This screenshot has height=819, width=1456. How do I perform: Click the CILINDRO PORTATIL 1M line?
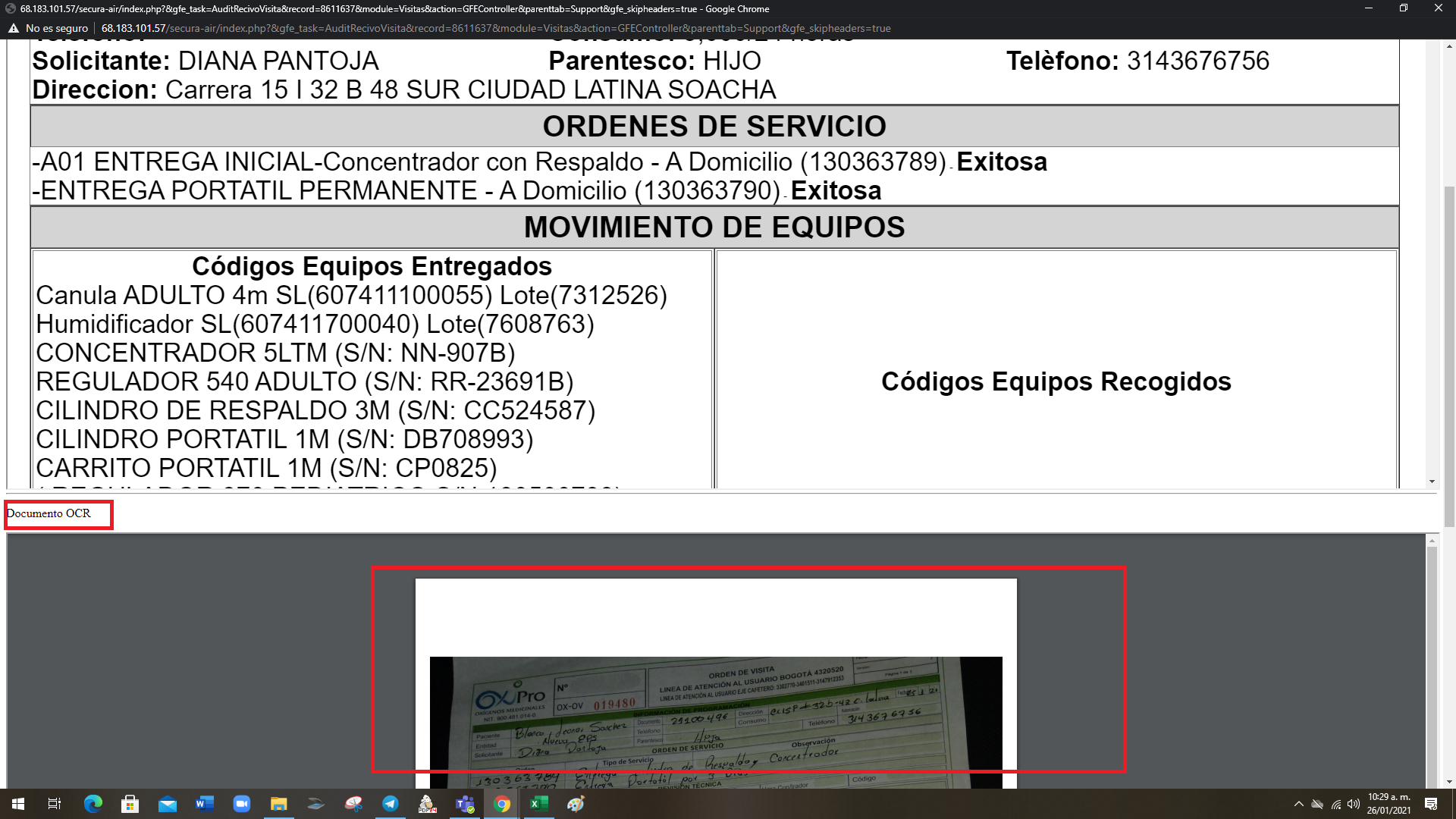pos(284,439)
